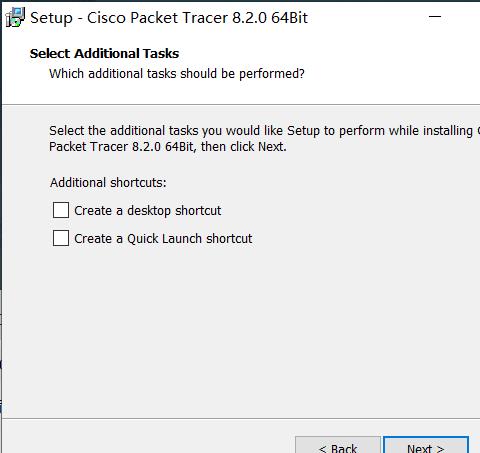Minimize the Packet Tracer setup window
The image size is (480, 453).
coord(435,16)
